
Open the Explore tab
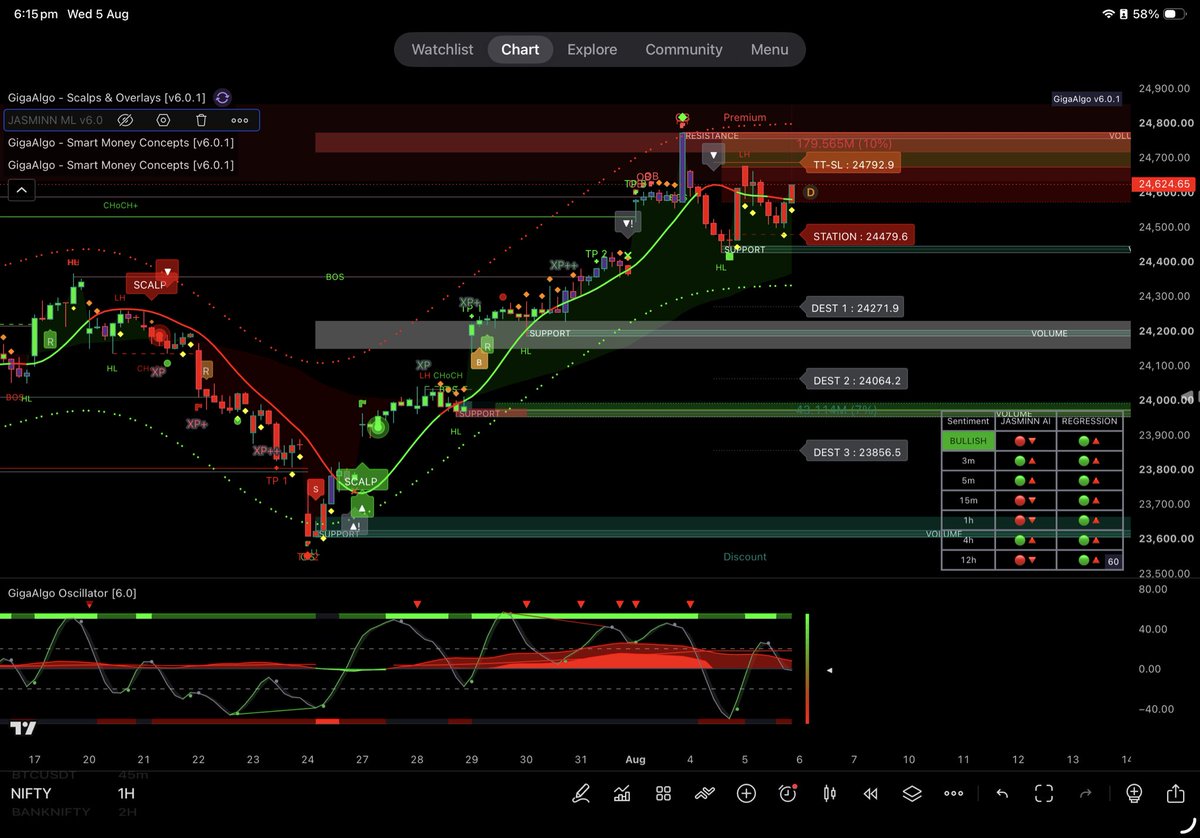tap(592, 49)
